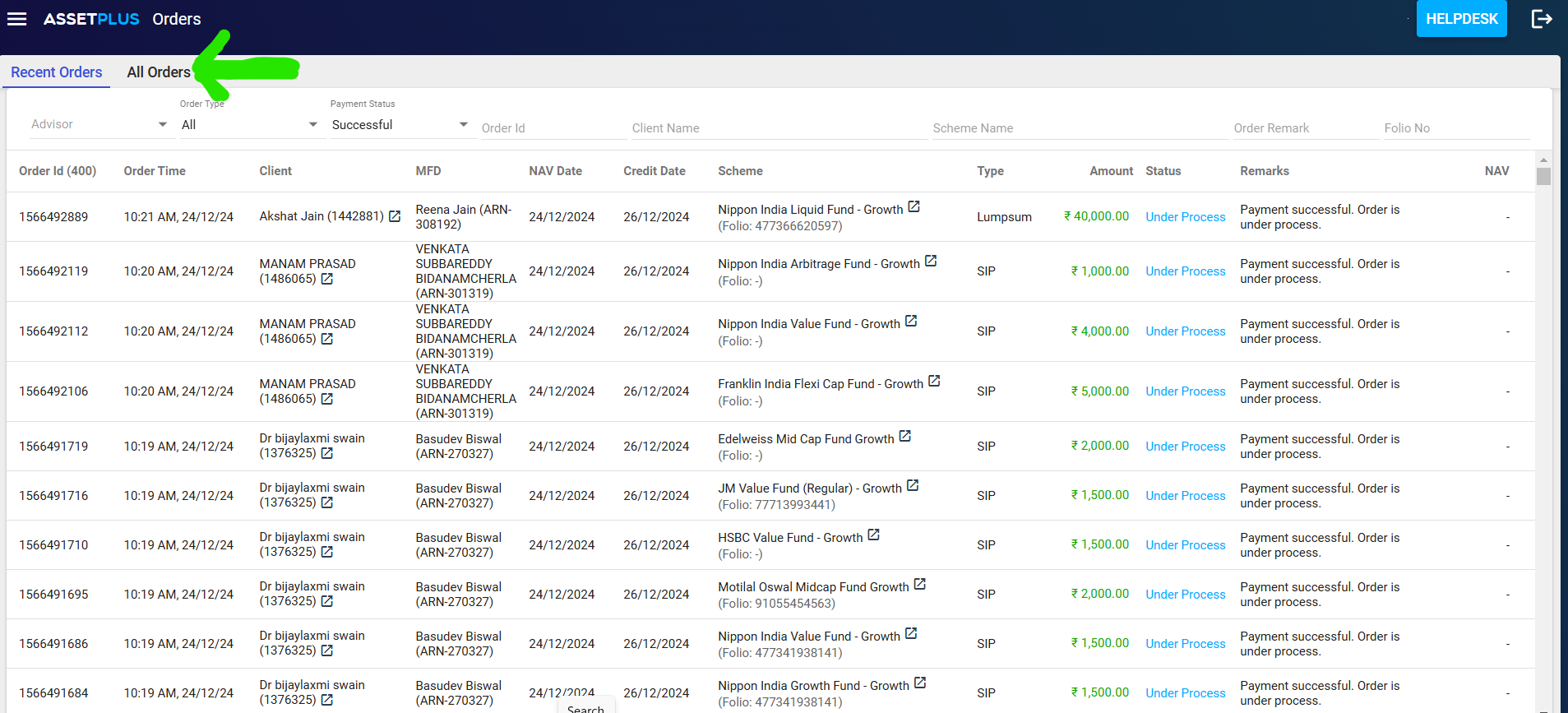Viewport: 1568px width, 713px height.
Task: Click Under Process status for order 1566491695
Action: (1185, 595)
